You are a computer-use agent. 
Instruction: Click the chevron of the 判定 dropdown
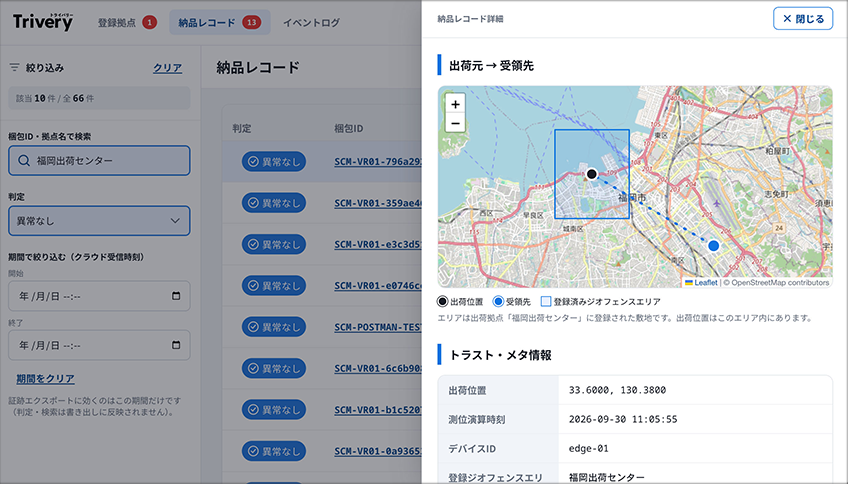[x=175, y=221]
